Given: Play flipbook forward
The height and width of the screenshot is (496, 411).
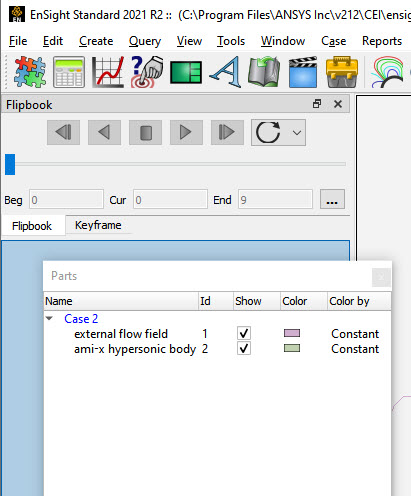Looking at the screenshot, I should pyautogui.click(x=186, y=132).
